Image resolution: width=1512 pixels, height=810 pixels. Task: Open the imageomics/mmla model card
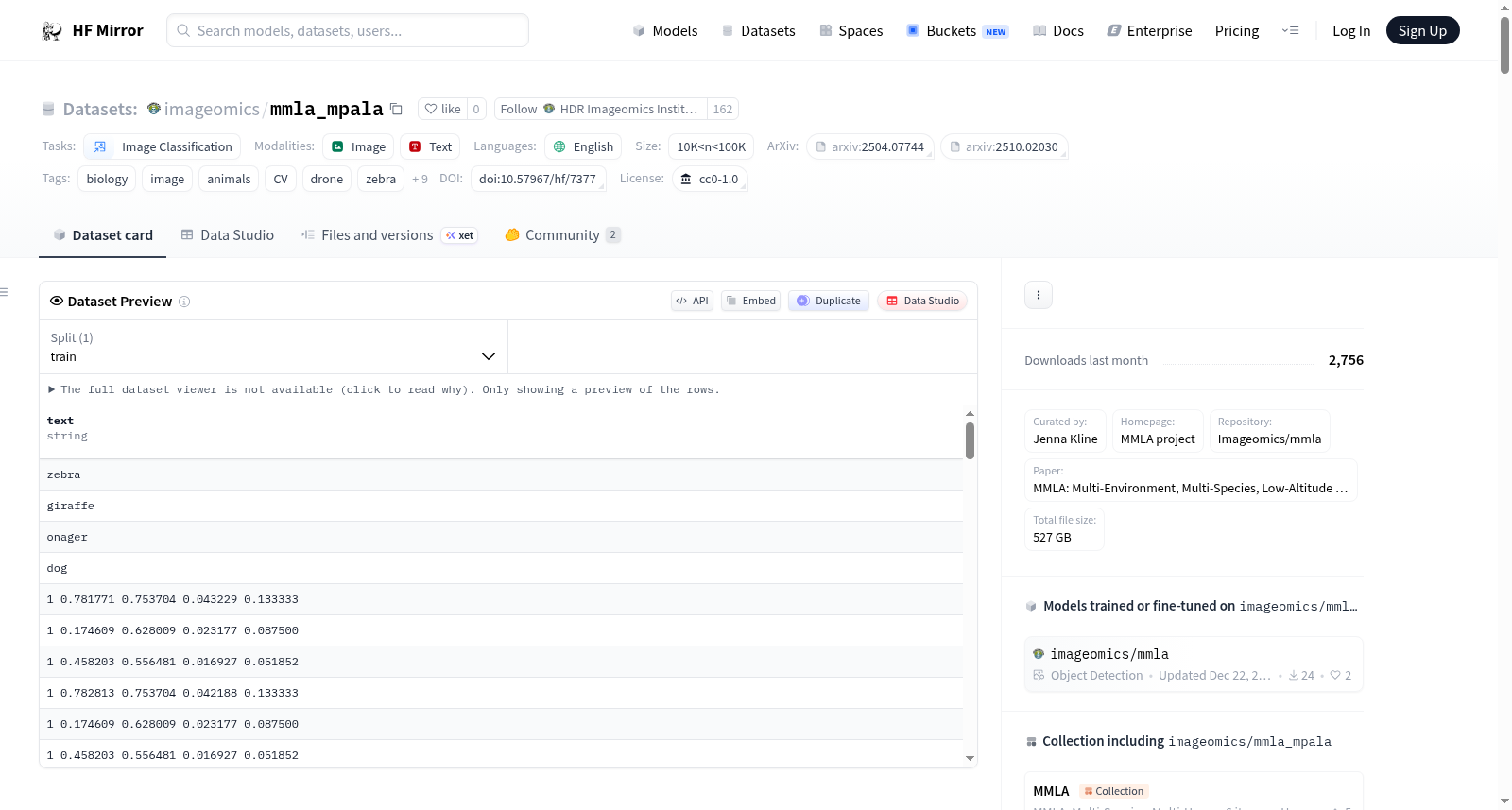point(1194,664)
